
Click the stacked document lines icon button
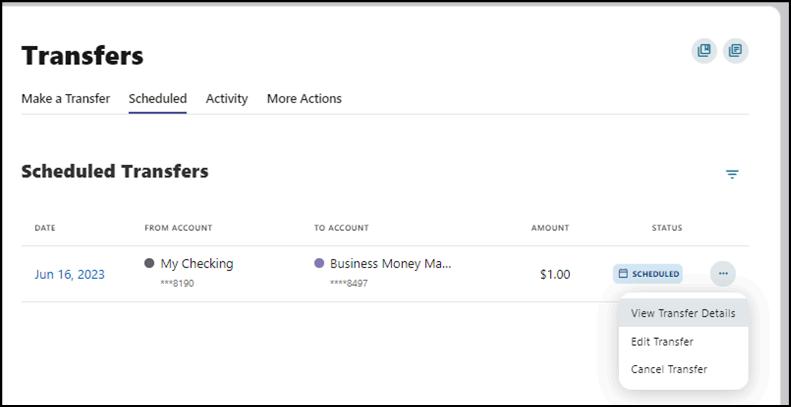click(735, 51)
